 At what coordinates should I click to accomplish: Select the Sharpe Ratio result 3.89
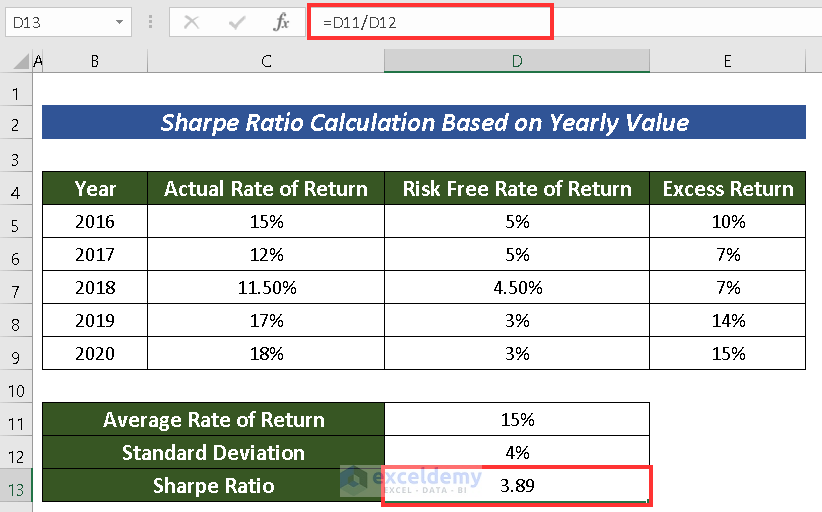[x=517, y=485]
